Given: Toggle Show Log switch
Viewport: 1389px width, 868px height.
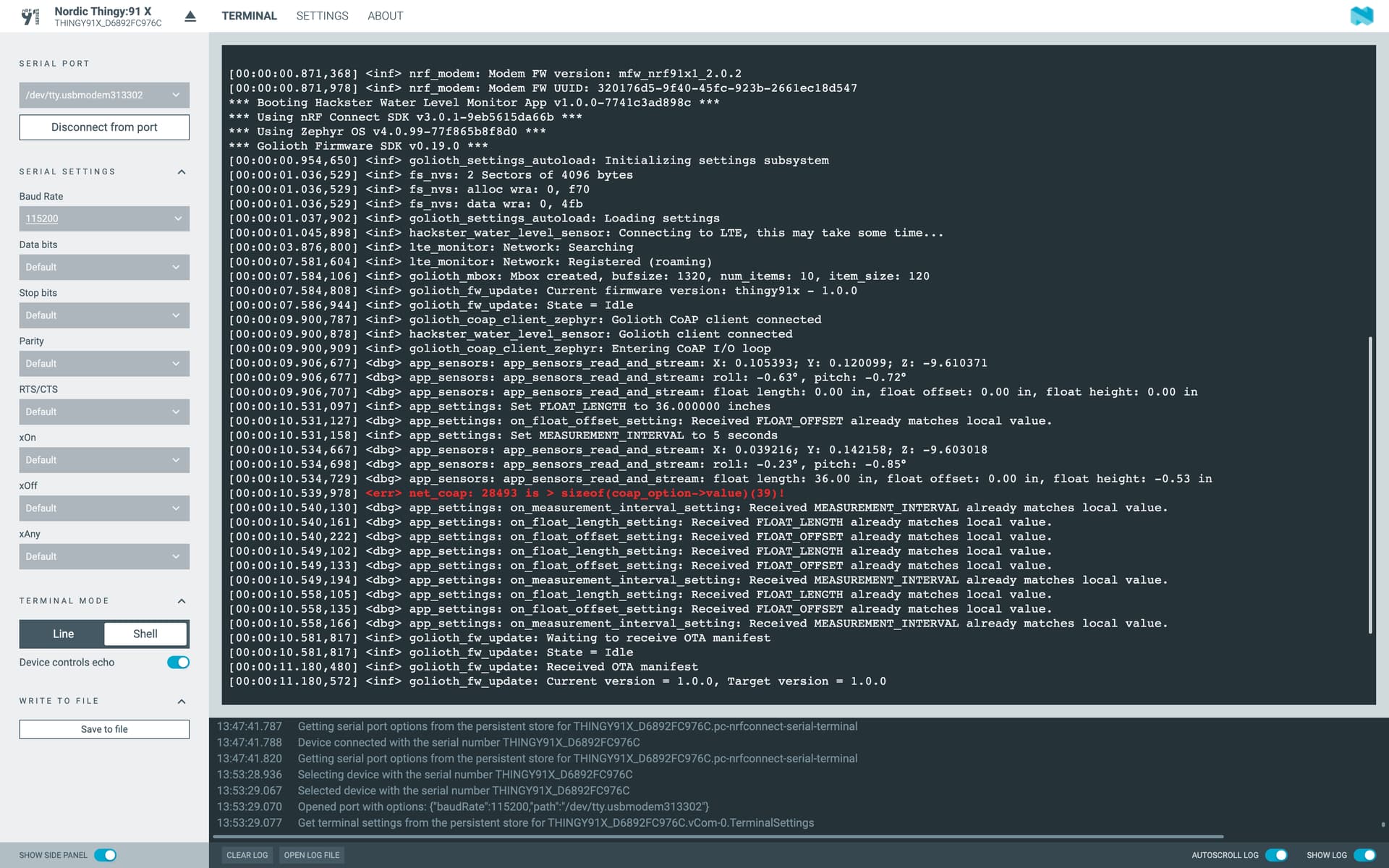Looking at the screenshot, I should [1364, 855].
